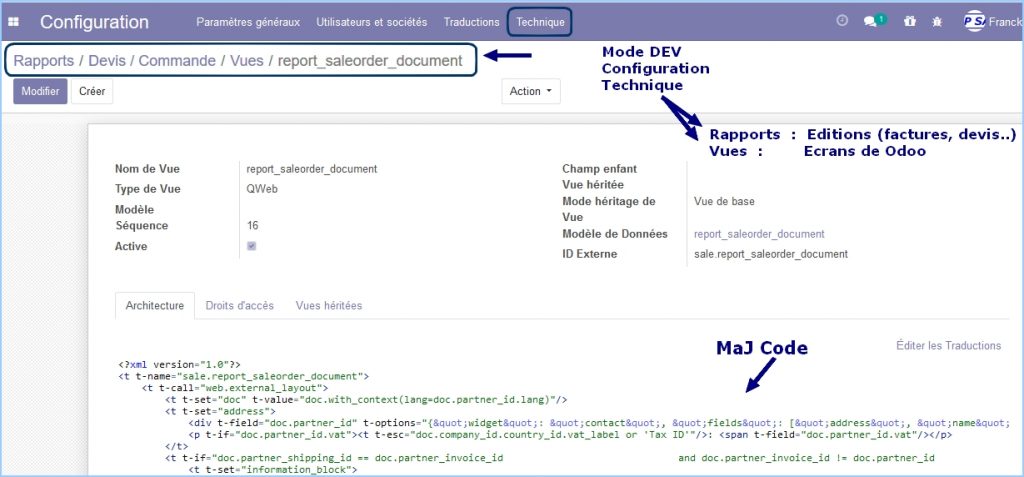This screenshot has width=1024, height=477.
Task: Click the gift icon in top bar
Action: [910, 22]
